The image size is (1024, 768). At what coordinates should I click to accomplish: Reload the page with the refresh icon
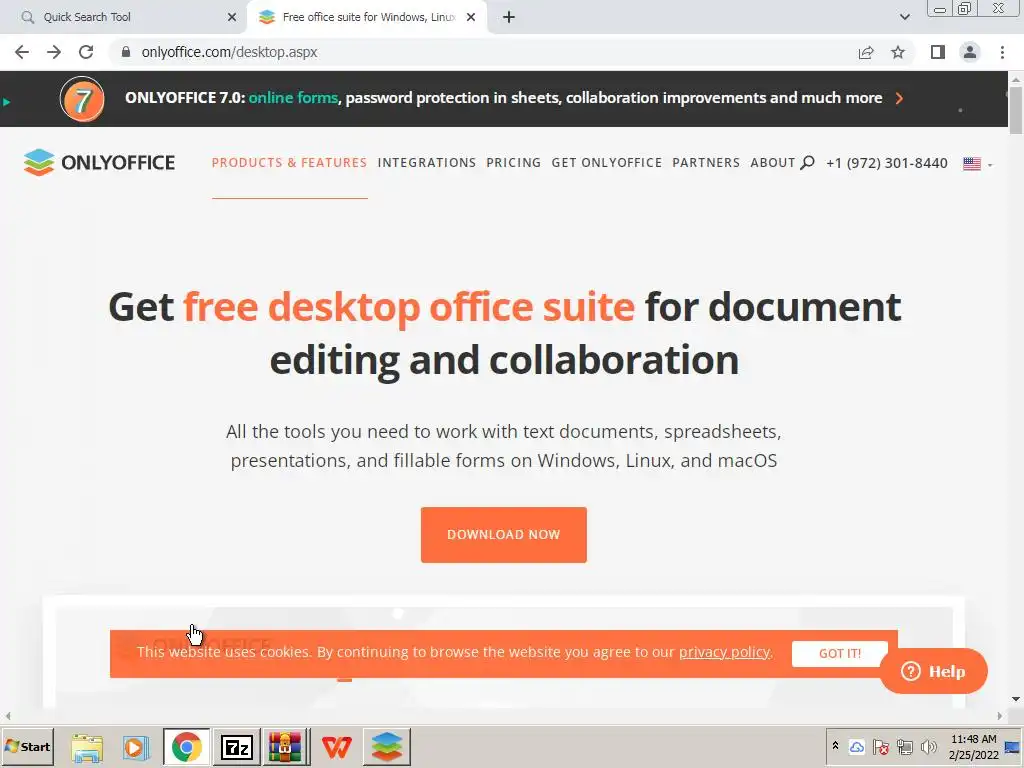click(86, 52)
